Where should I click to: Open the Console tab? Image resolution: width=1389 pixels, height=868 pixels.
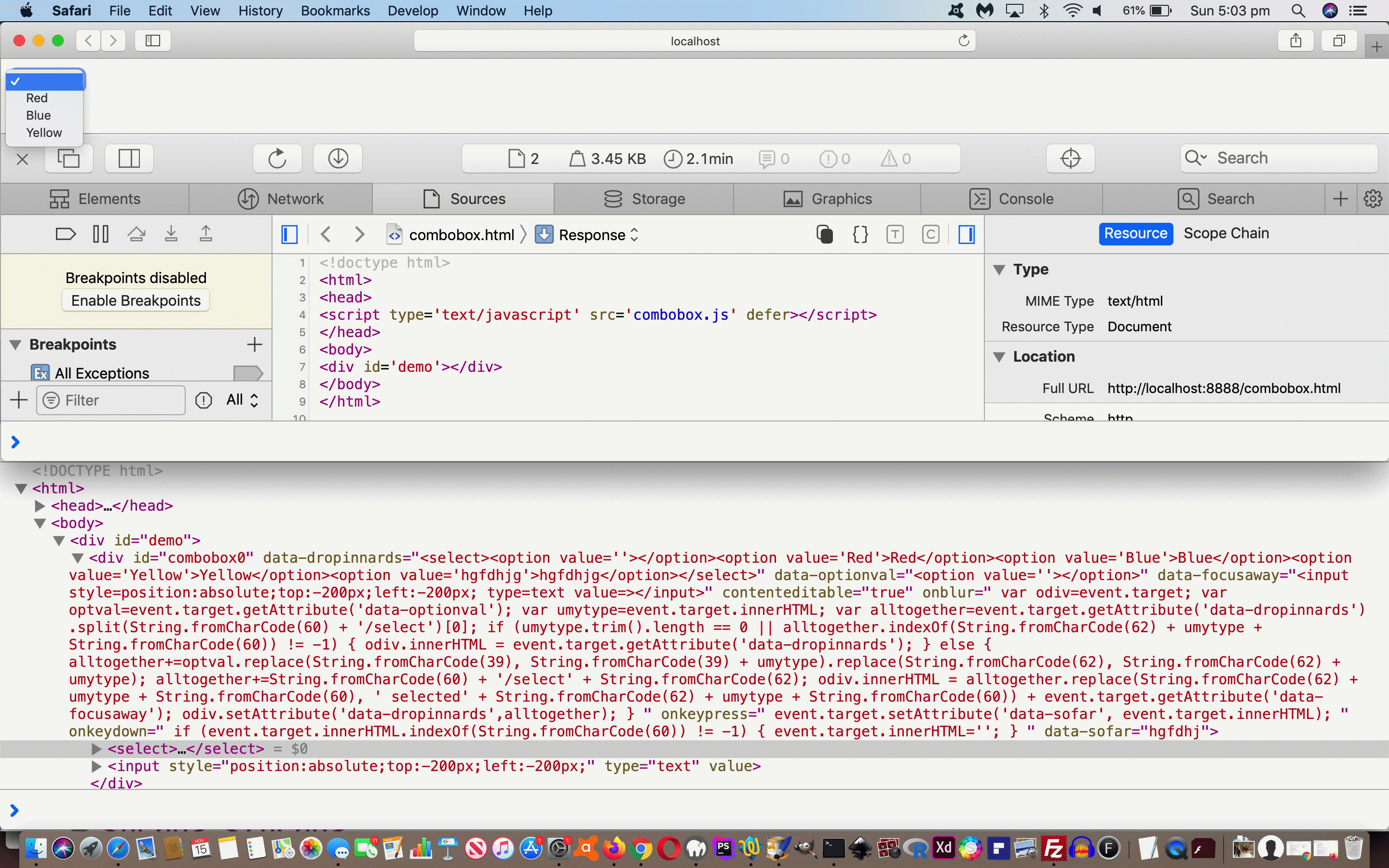(1011, 199)
